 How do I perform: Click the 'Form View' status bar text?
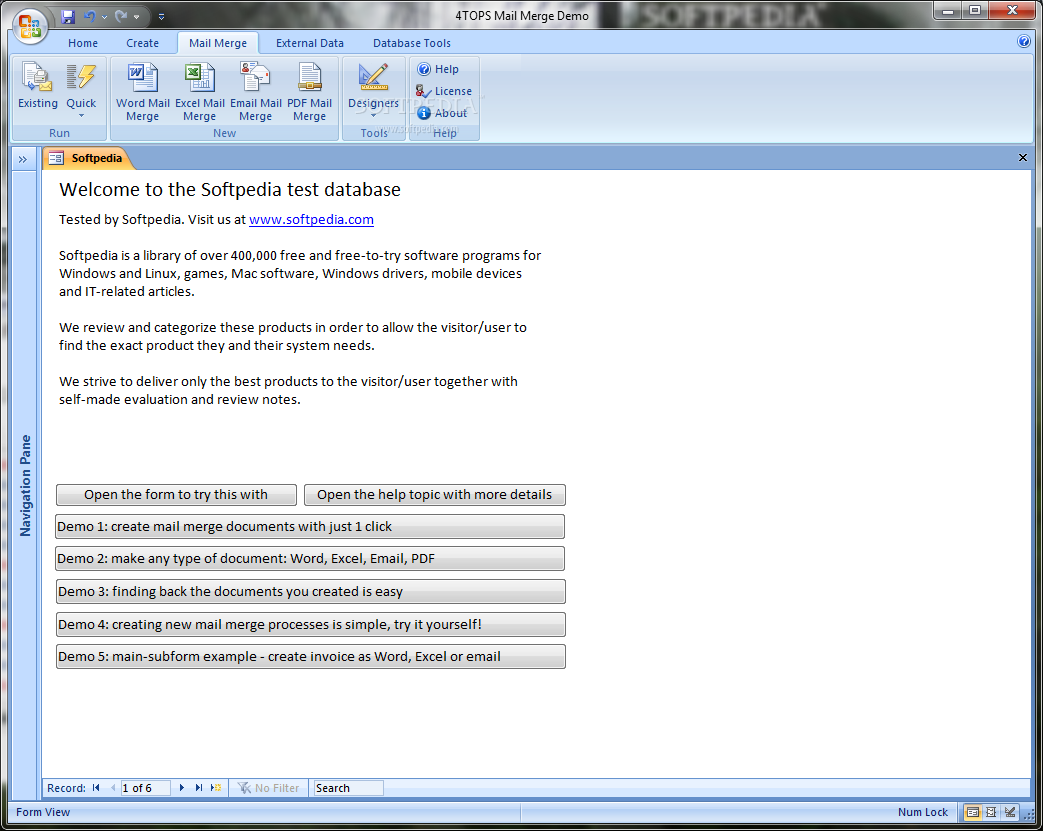43,812
